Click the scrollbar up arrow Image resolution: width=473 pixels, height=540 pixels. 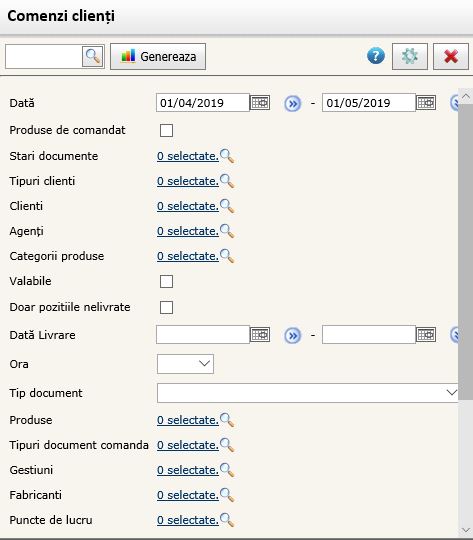point(466,96)
